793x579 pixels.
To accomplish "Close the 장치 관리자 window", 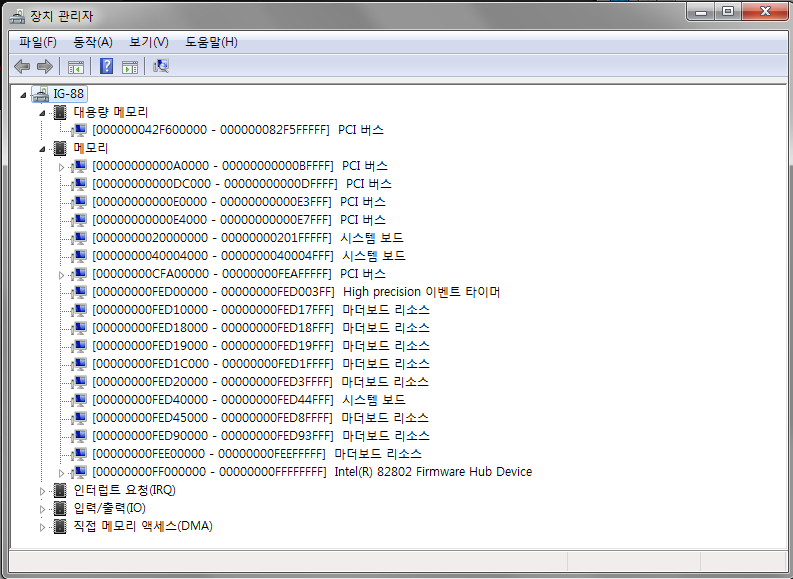I will (765, 11).
